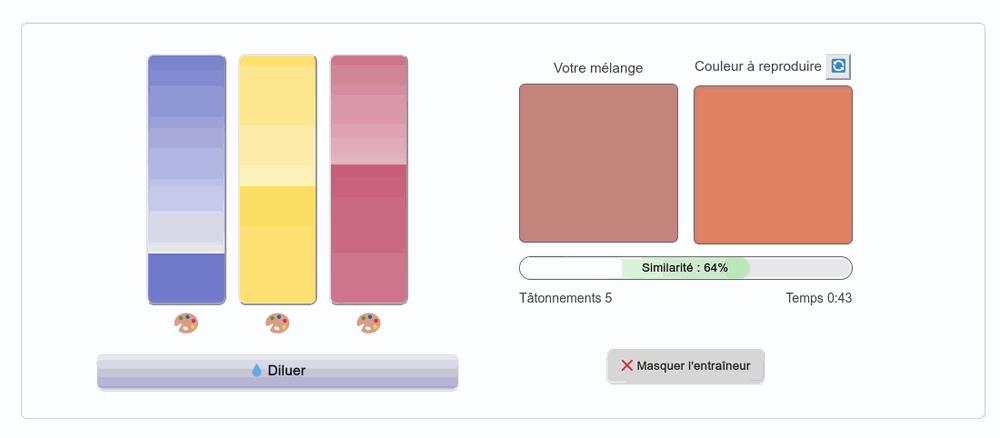This screenshot has height=438, width=1000.
Task: Click the Tâtonnements 5 counter
Action: coord(565,298)
